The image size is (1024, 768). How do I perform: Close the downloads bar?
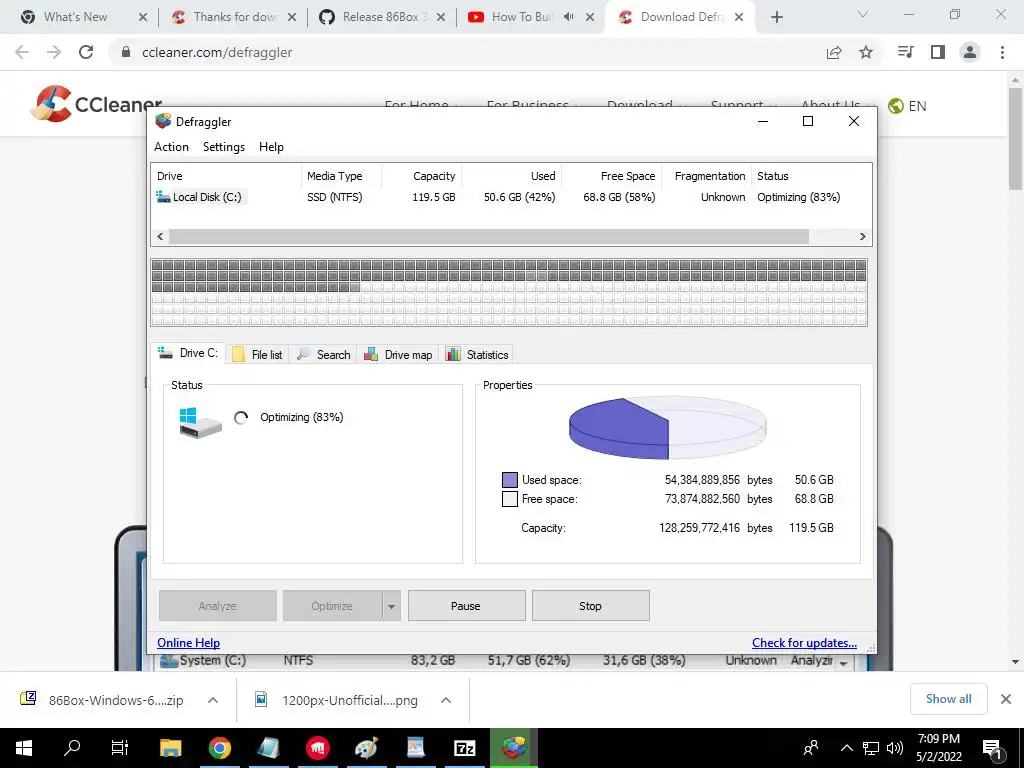pos(1006,699)
